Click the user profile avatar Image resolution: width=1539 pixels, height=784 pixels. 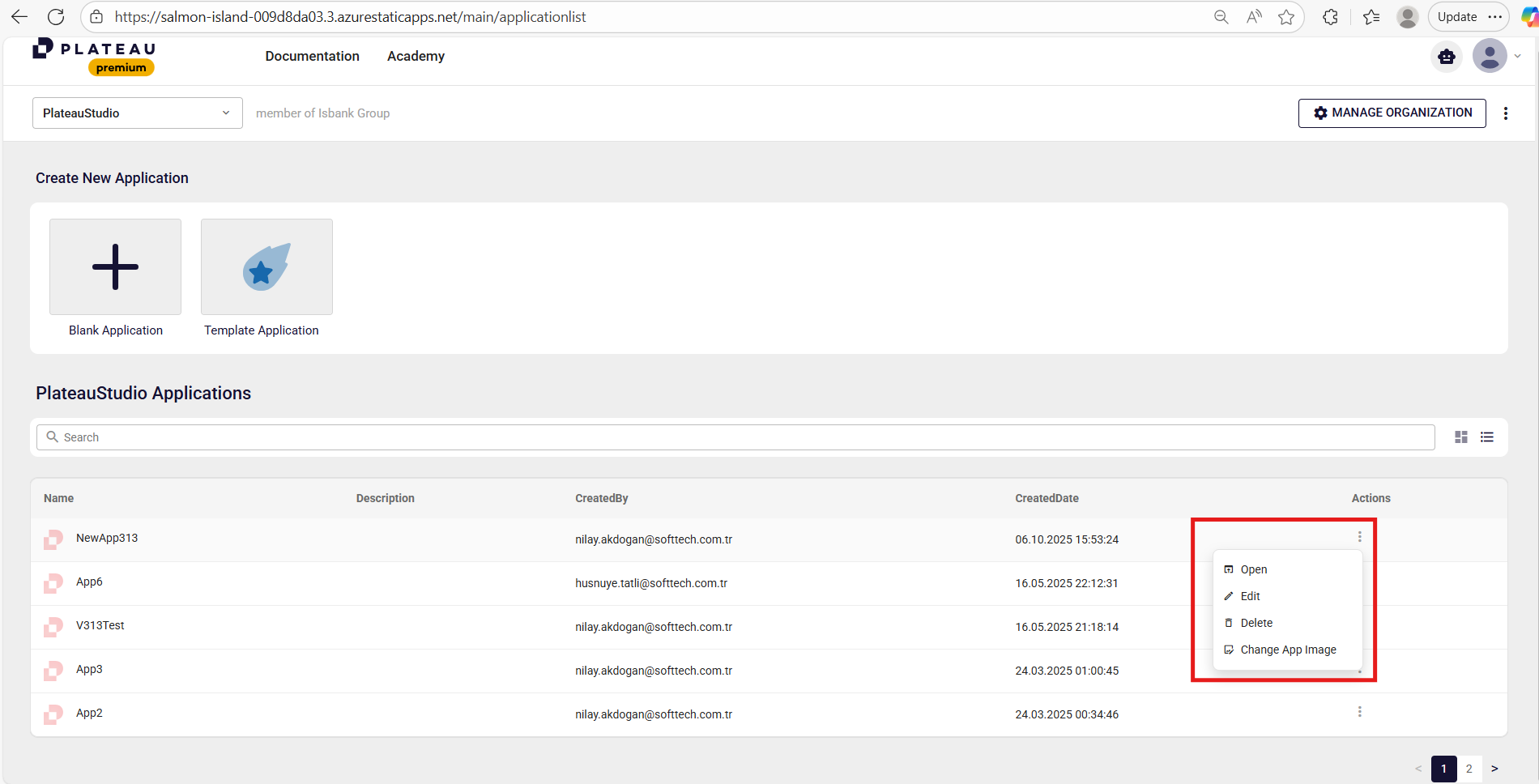[1489, 57]
